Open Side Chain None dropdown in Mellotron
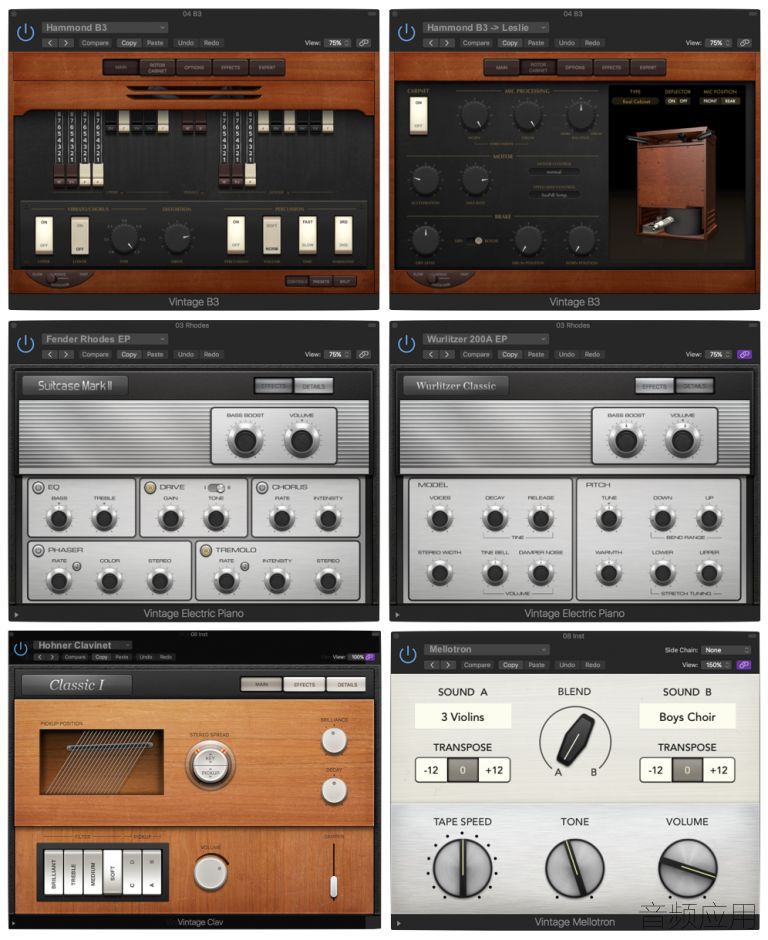768x940 pixels. point(726,650)
